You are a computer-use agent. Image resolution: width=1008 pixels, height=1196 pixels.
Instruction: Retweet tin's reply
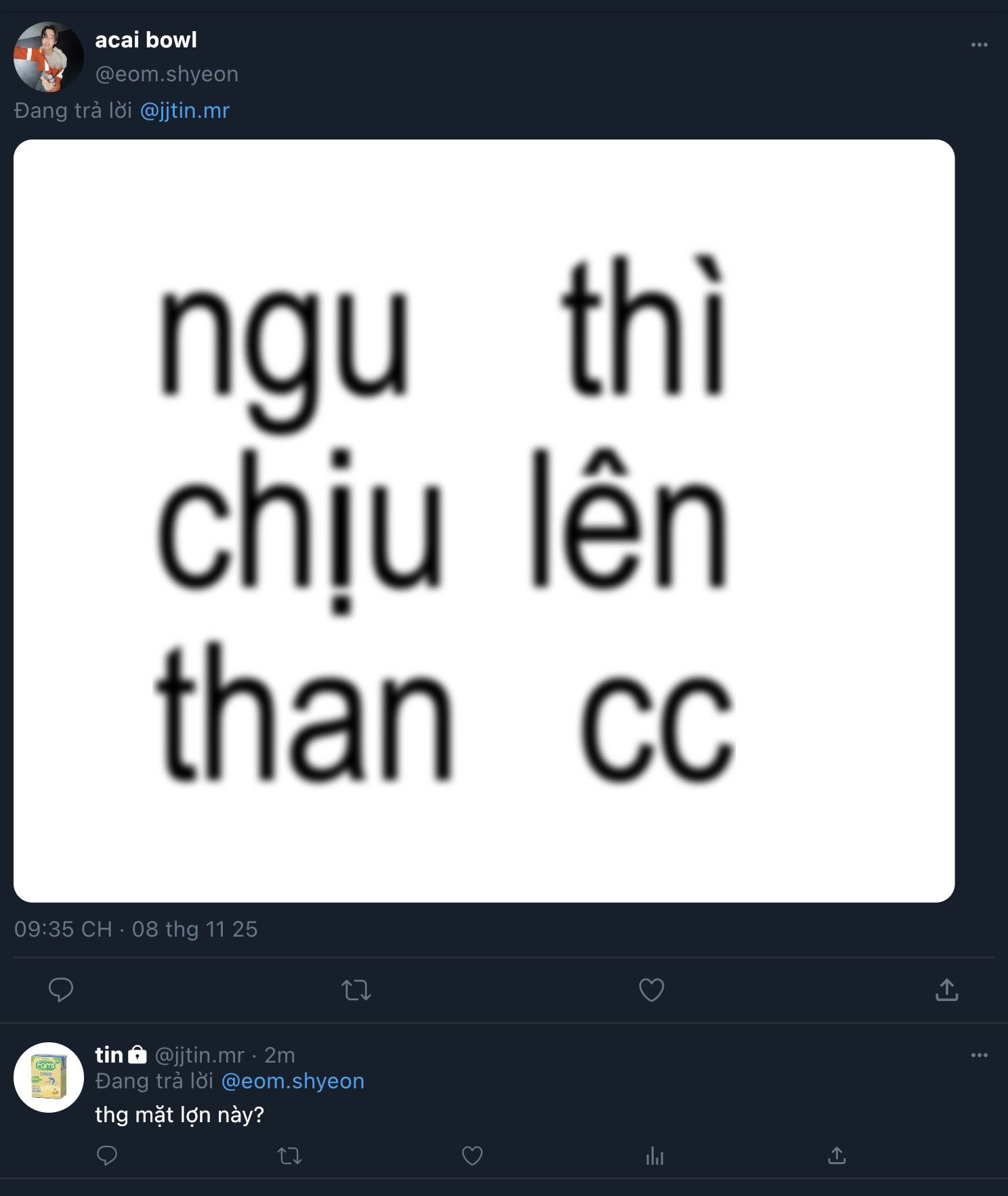click(290, 1155)
